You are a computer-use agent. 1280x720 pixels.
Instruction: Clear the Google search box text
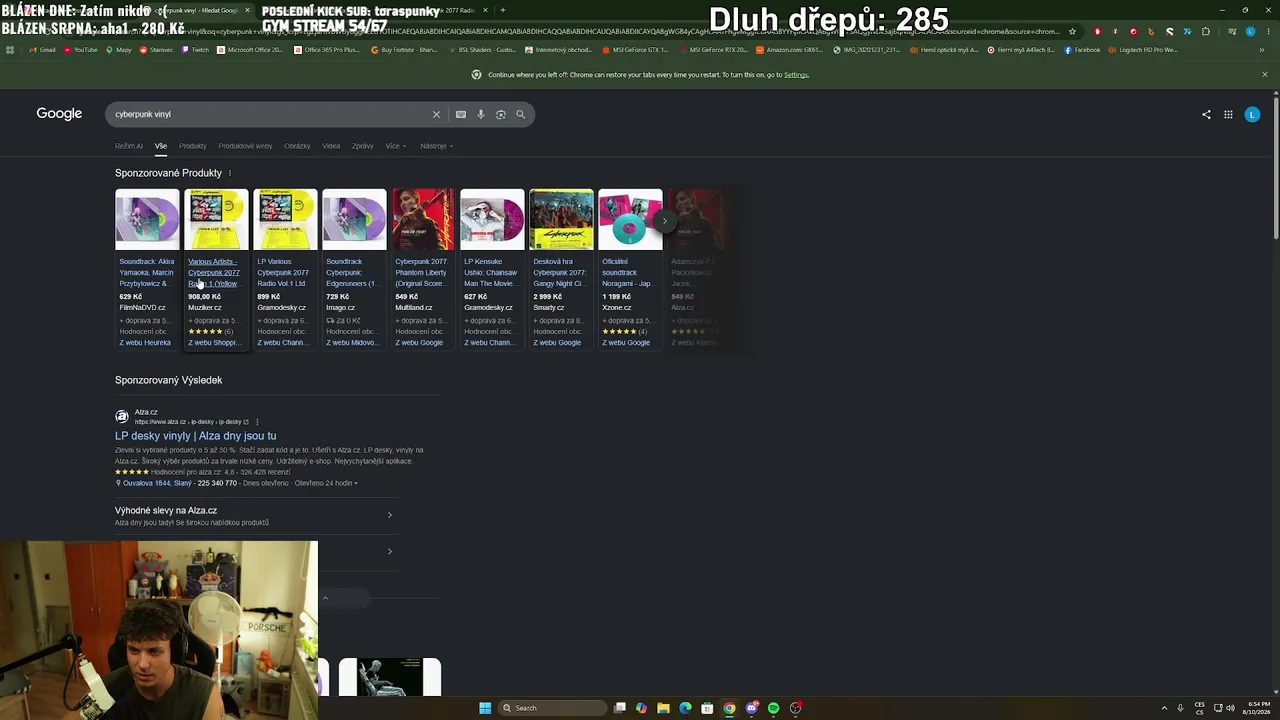tap(436, 114)
